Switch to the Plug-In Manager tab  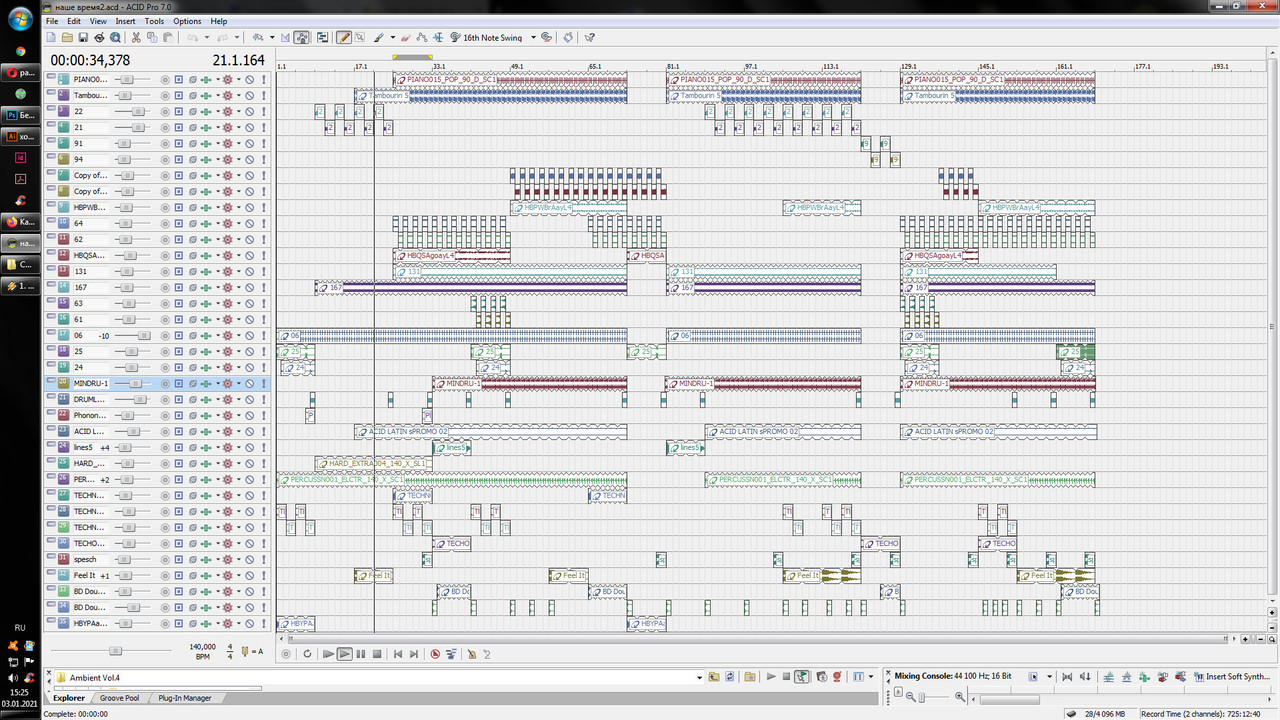pos(185,698)
